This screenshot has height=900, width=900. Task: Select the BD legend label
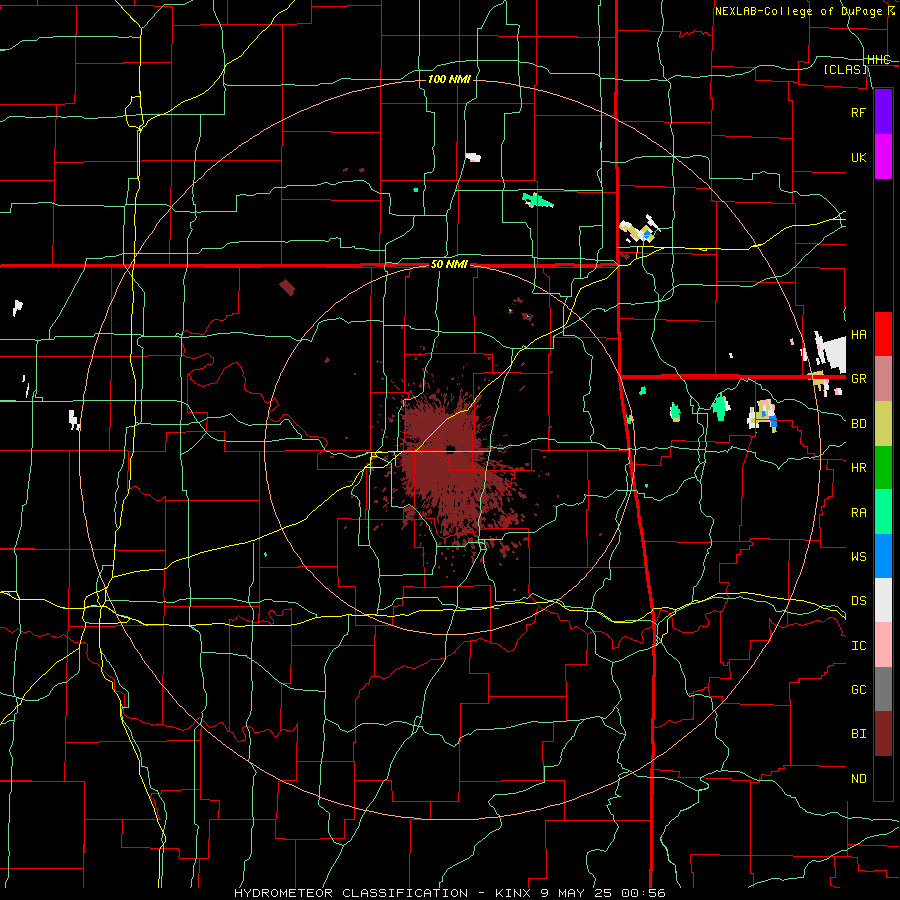point(858,424)
